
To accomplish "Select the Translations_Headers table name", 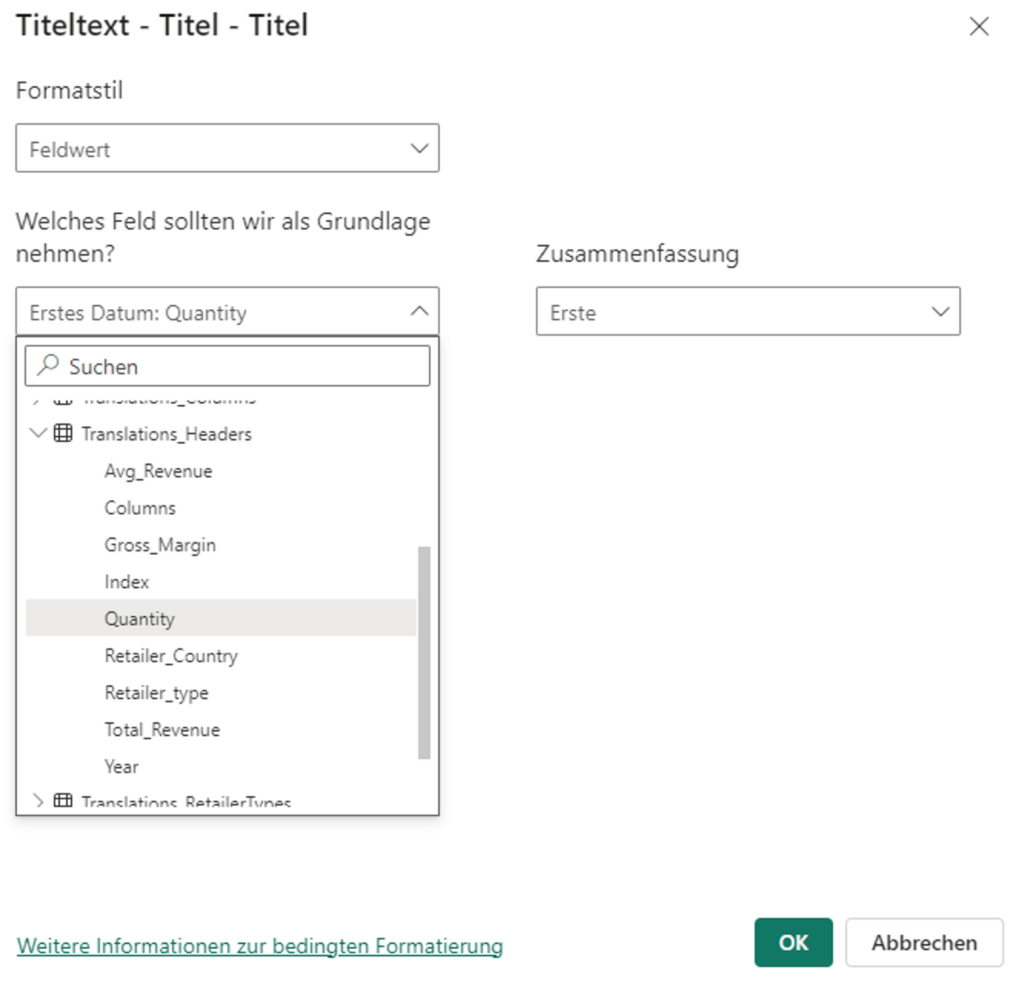I will pos(167,434).
